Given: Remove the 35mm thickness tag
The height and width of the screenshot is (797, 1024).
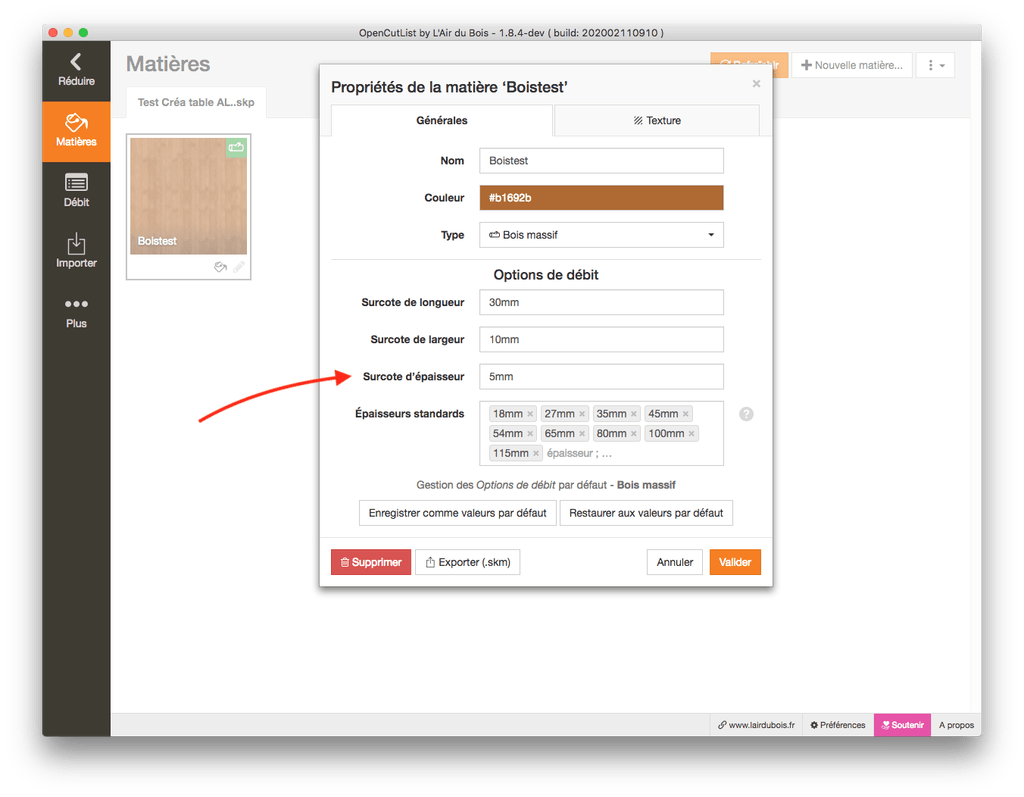Looking at the screenshot, I should click(633, 414).
